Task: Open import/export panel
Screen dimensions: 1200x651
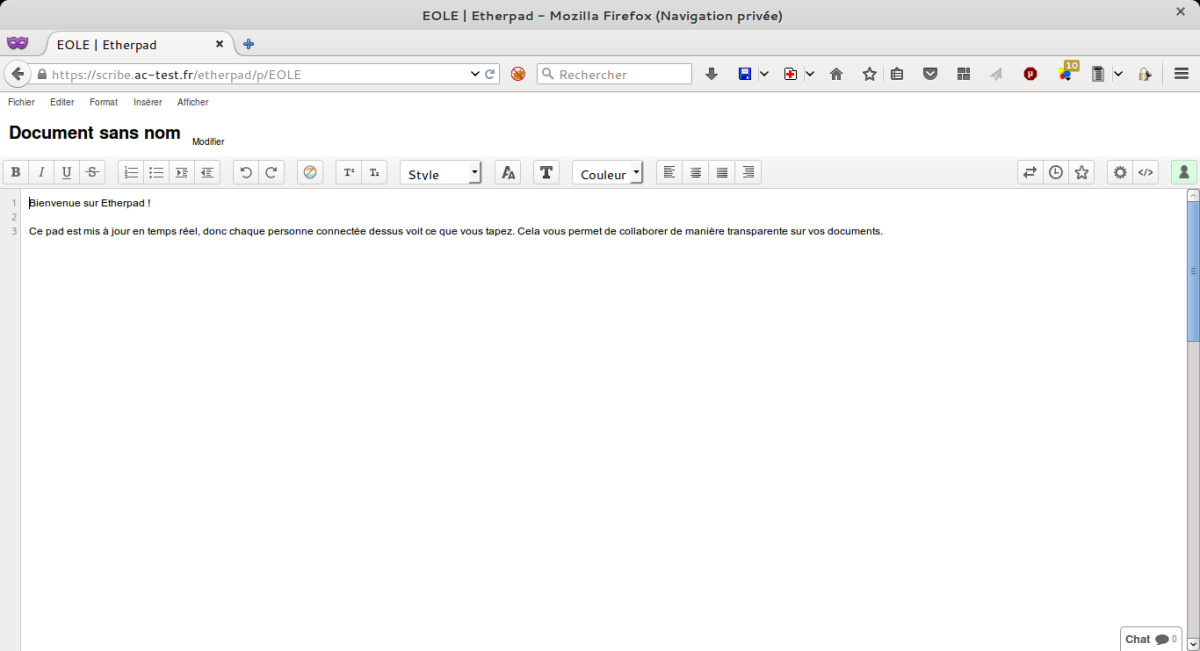Action: 1030,172
